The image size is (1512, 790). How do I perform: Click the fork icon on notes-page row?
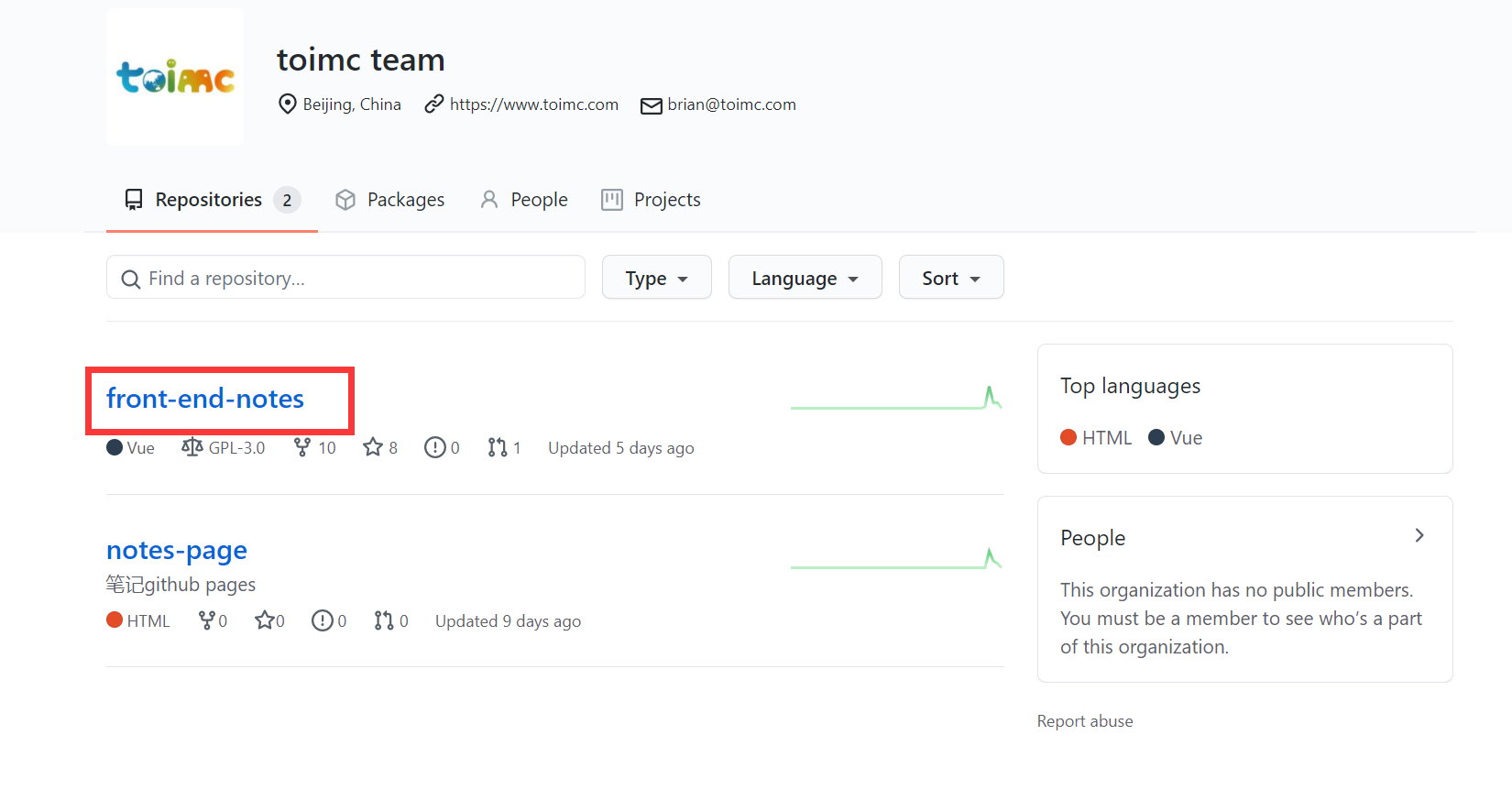click(207, 620)
